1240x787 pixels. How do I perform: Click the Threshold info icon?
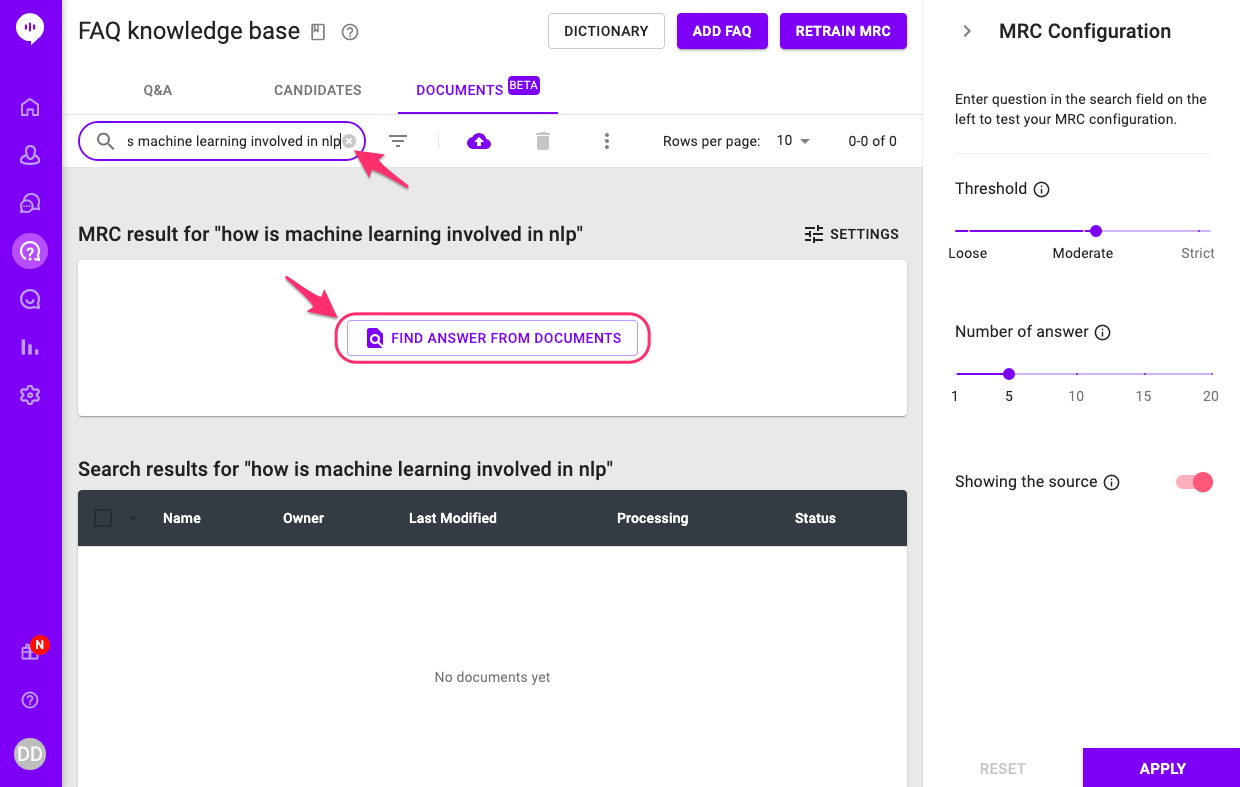click(1041, 189)
